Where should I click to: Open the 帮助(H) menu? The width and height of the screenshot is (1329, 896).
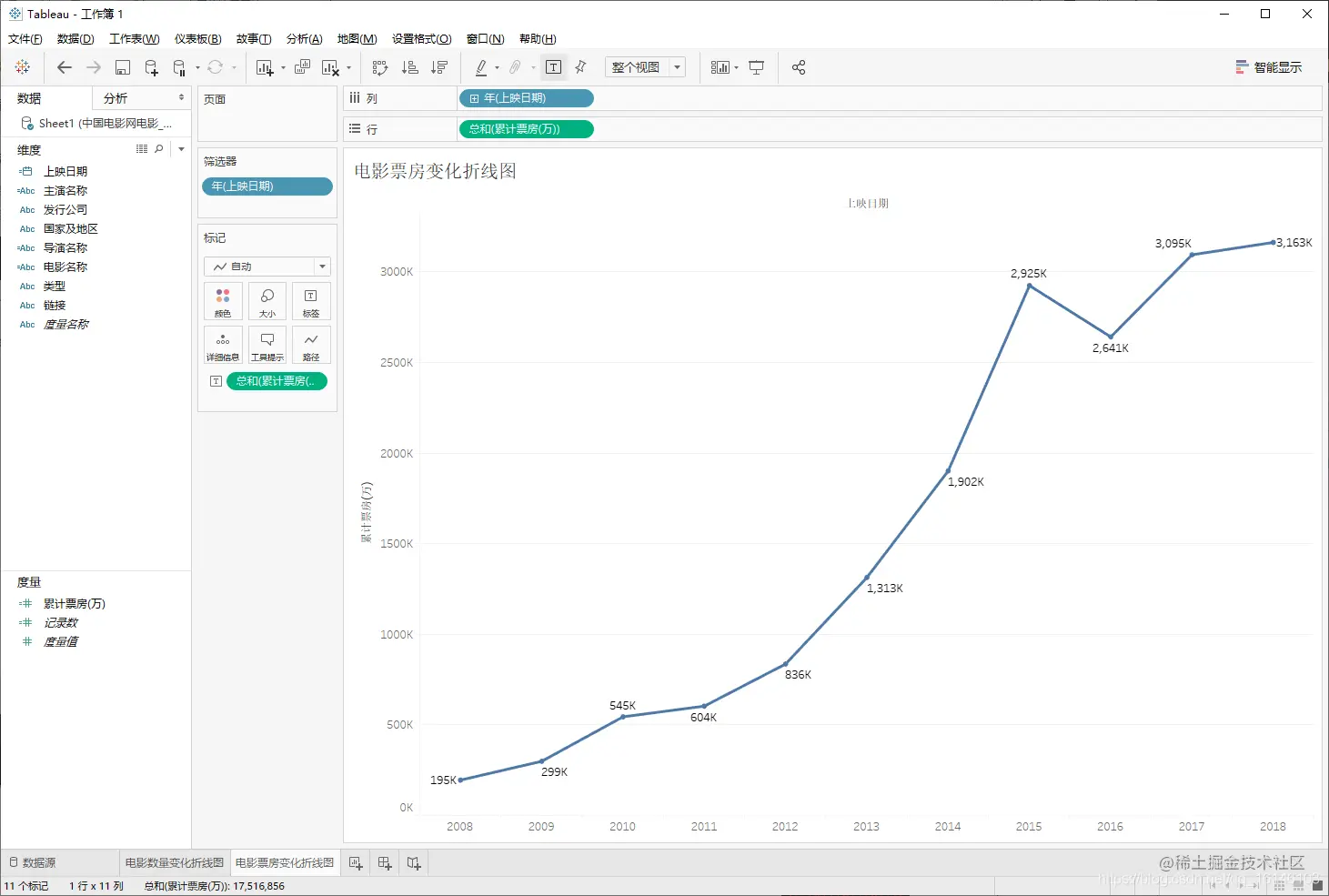(x=538, y=39)
